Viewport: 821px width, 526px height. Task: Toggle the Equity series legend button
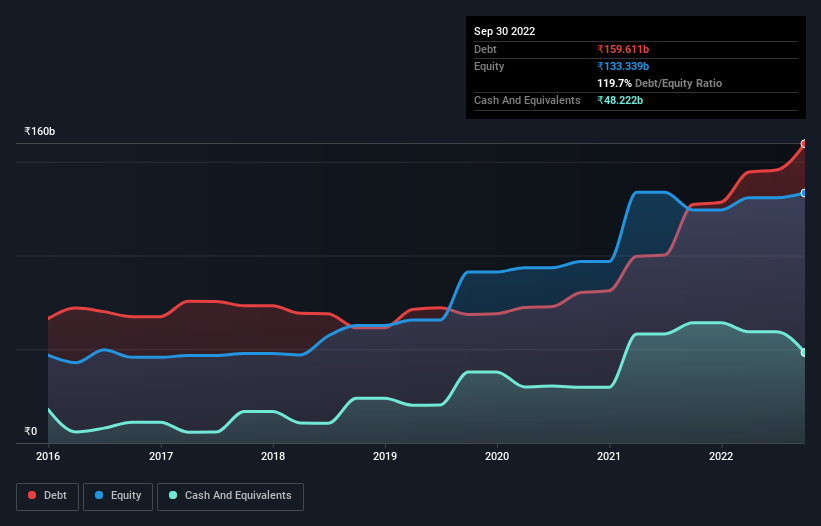coord(118,496)
